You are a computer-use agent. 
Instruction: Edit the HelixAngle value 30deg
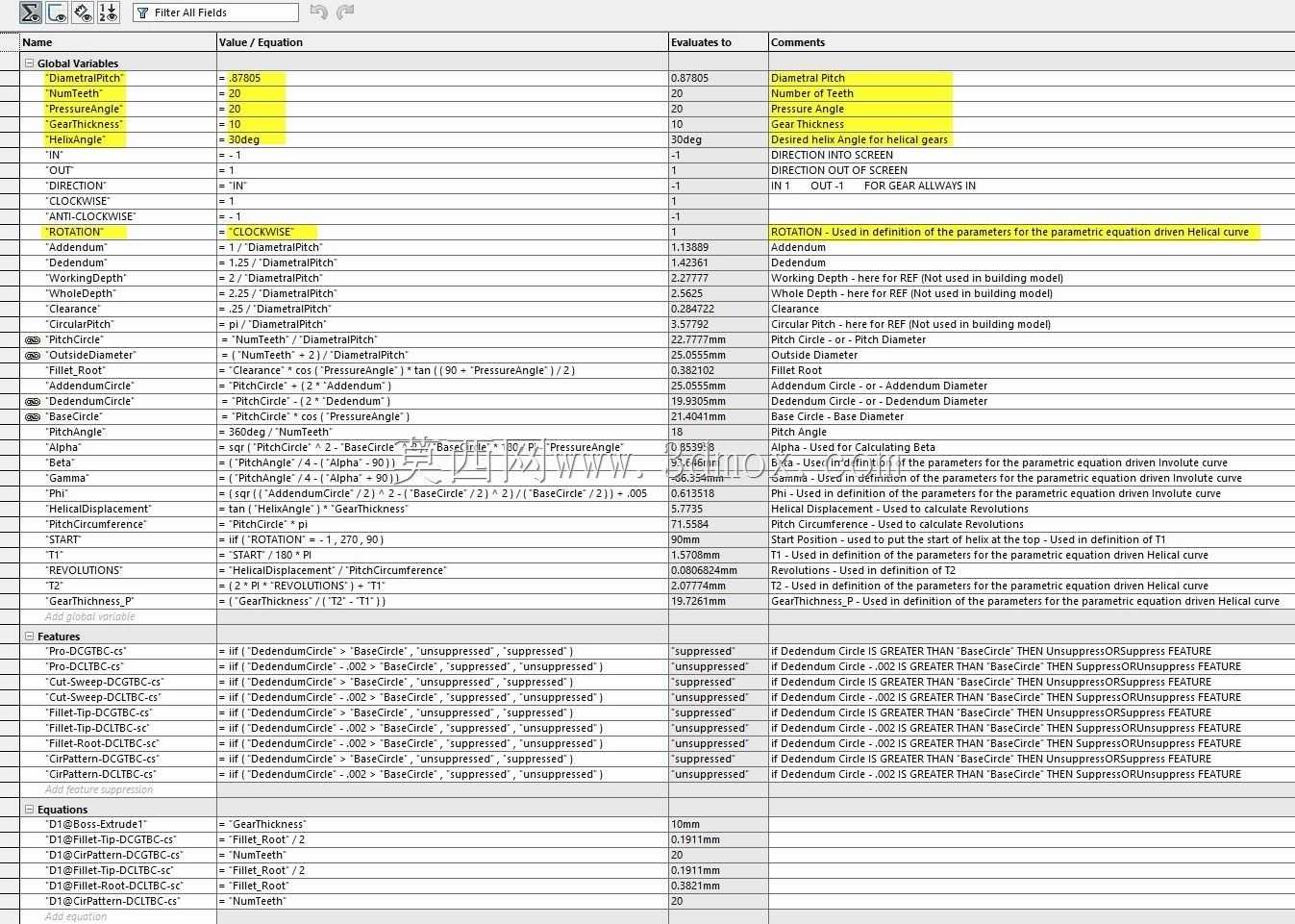[x=244, y=140]
